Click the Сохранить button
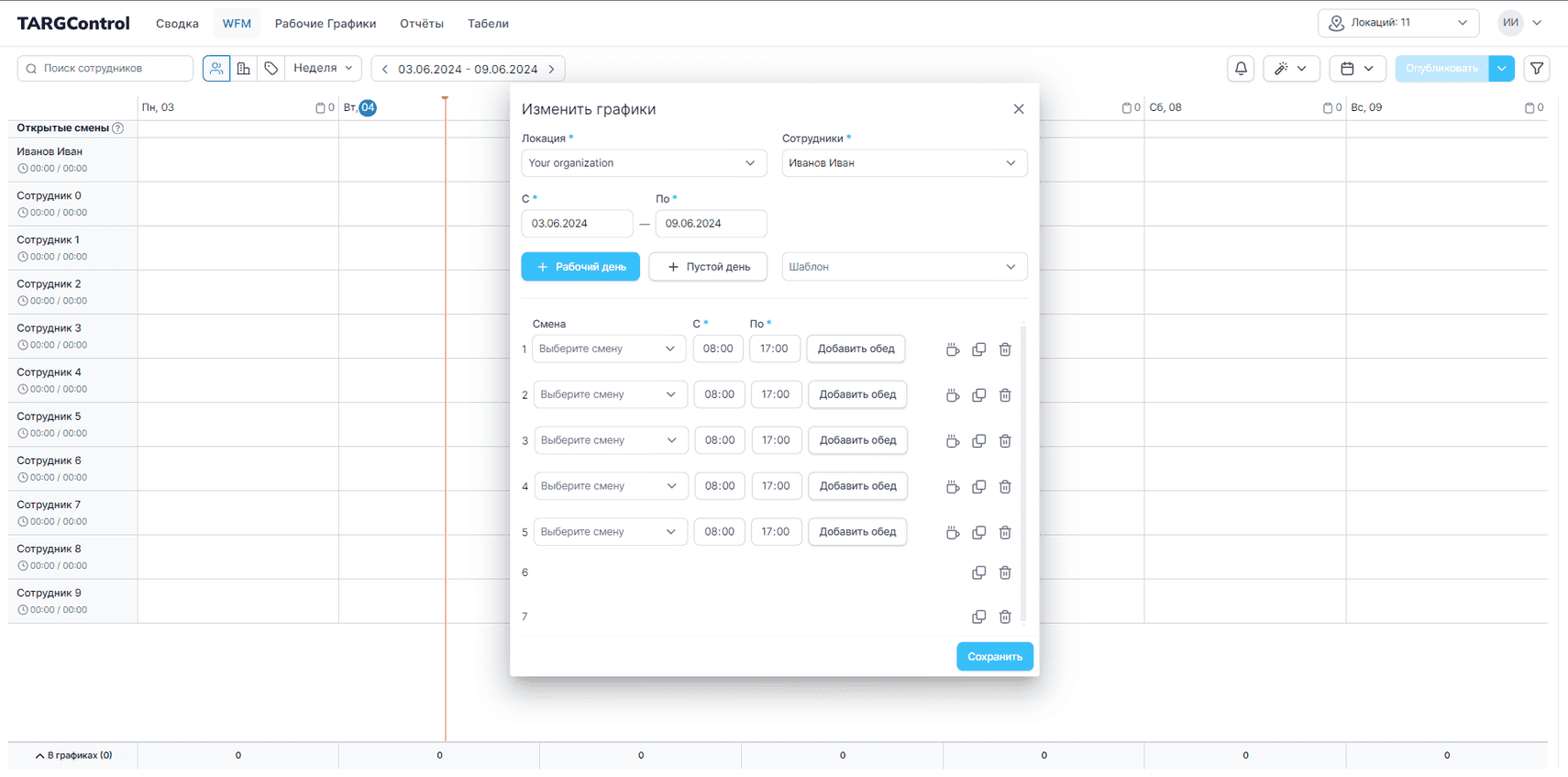 click(995, 657)
